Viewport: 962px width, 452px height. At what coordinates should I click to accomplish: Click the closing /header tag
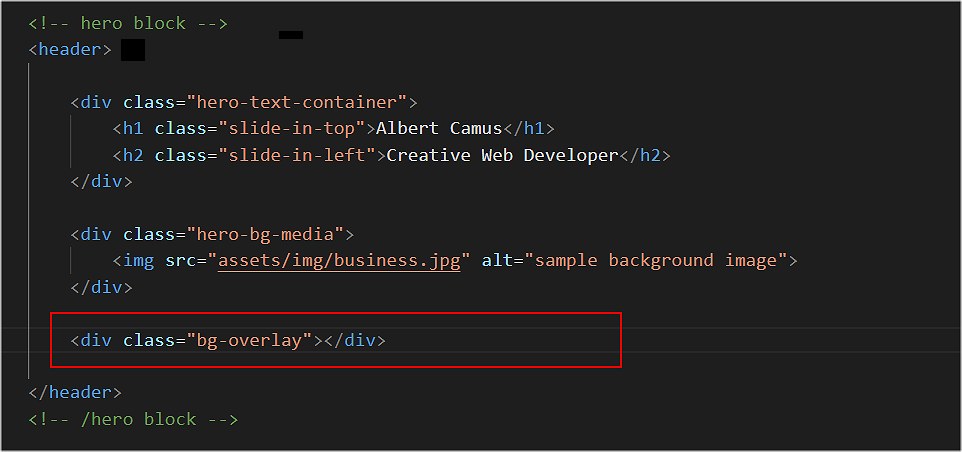coord(75,393)
